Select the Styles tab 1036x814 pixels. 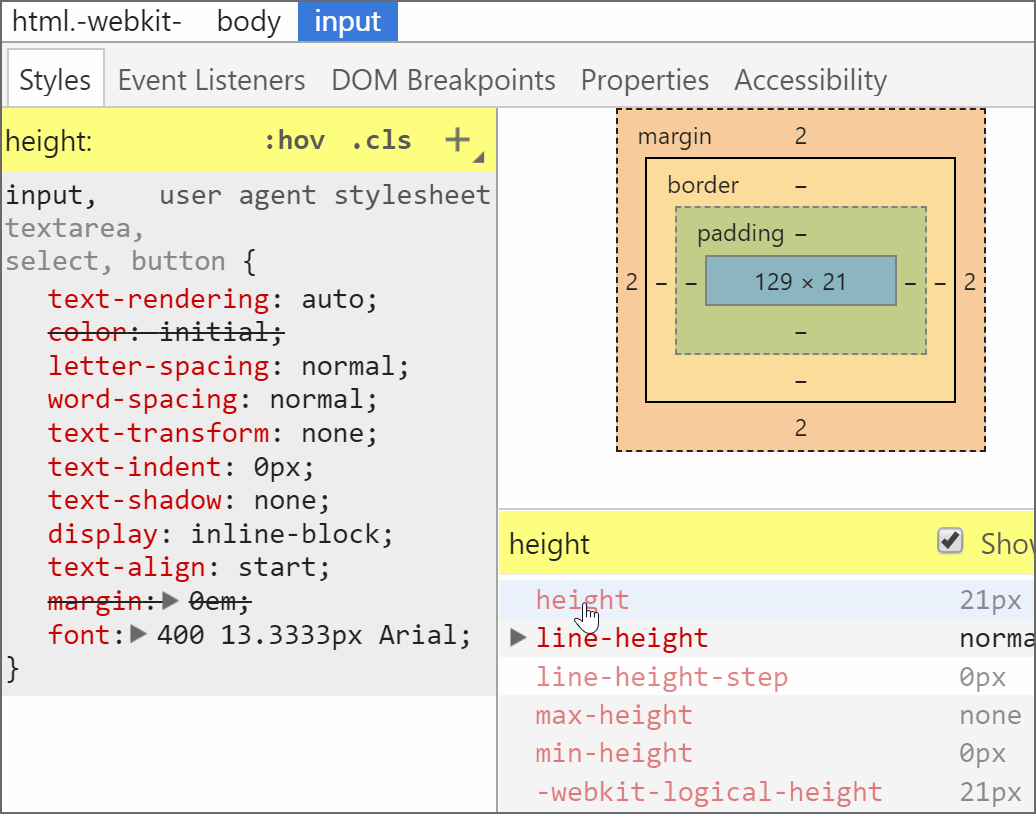[x=55, y=79]
